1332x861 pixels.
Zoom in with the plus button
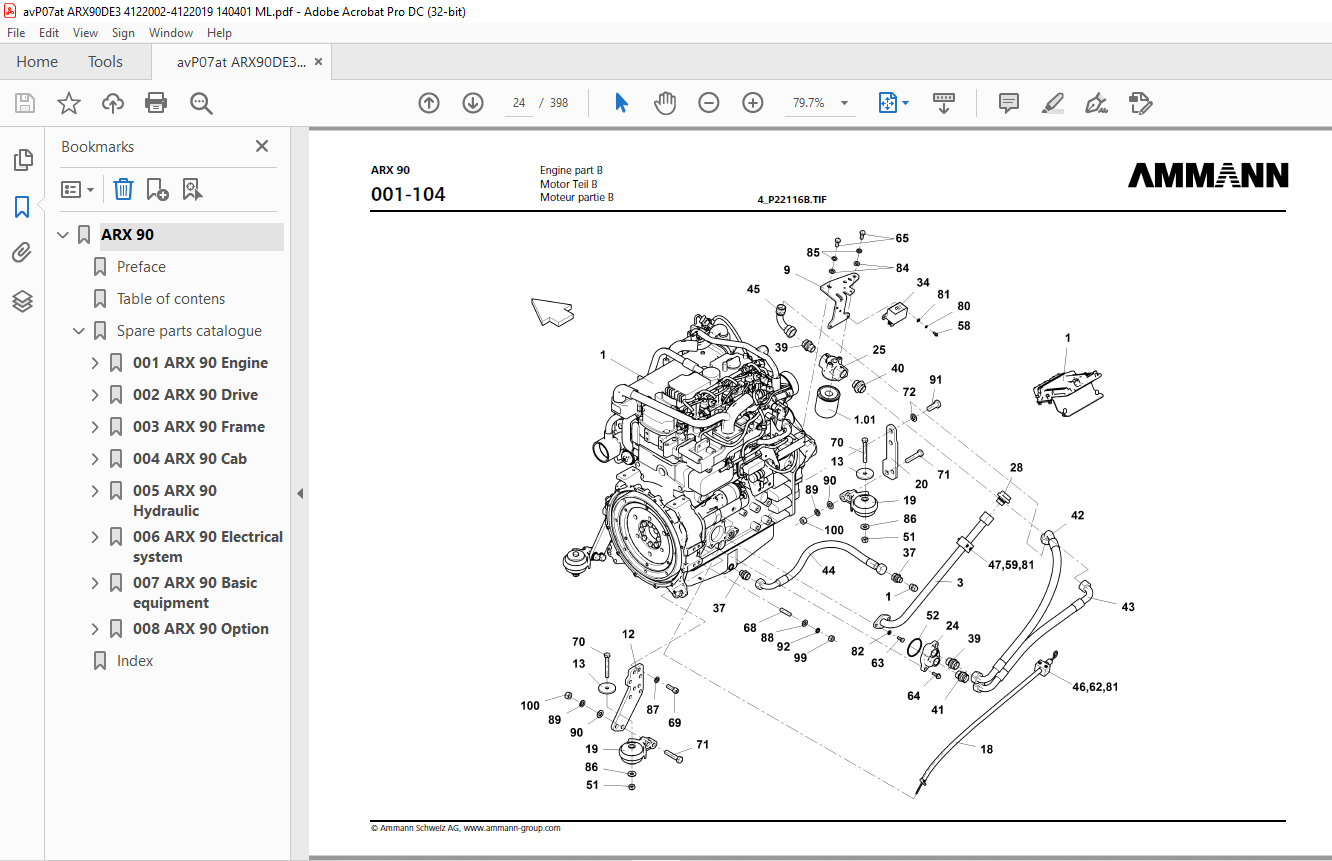point(753,103)
